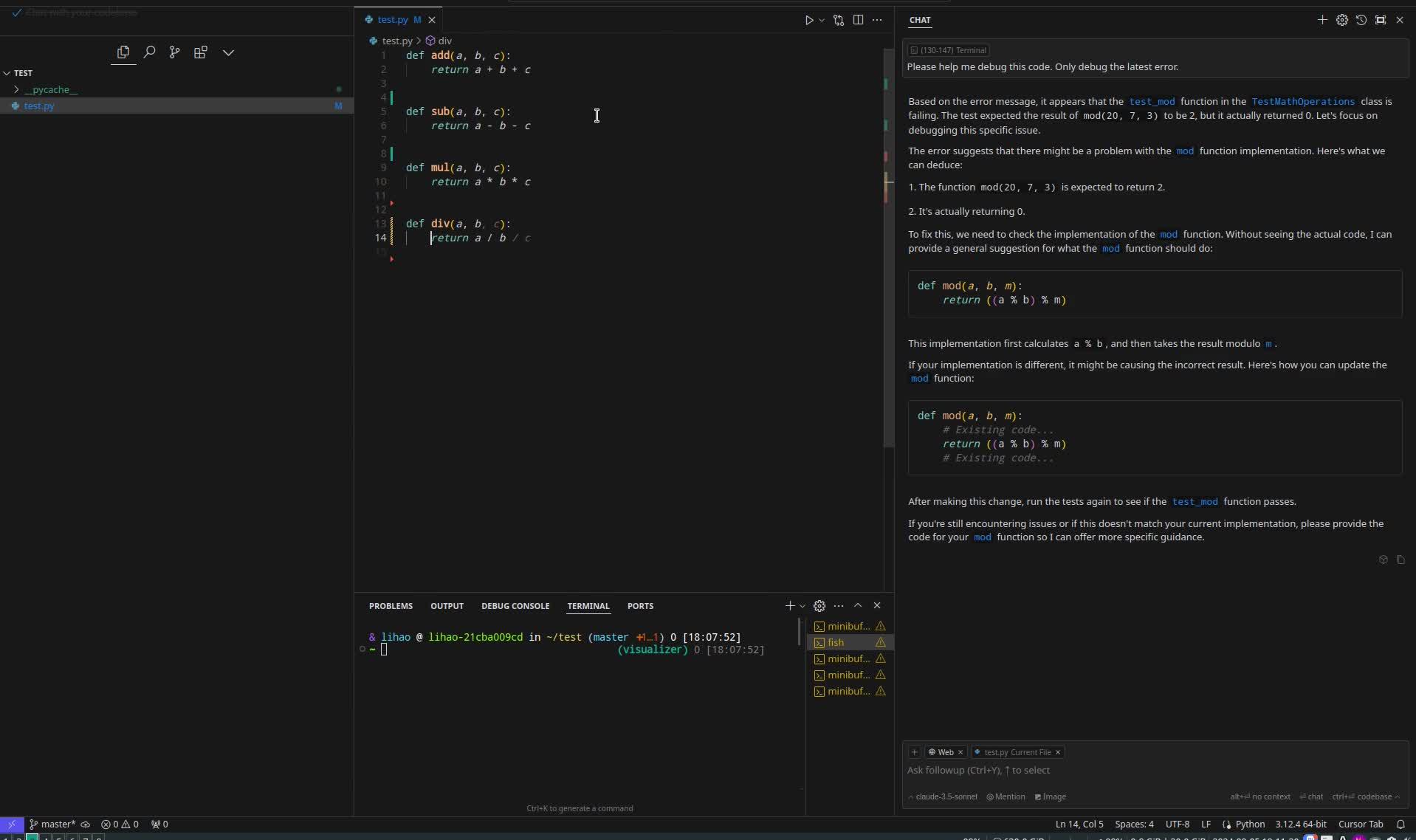Image resolution: width=1416 pixels, height=840 pixels.
Task: Send using codebase option
Action: click(x=1366, y=797)
